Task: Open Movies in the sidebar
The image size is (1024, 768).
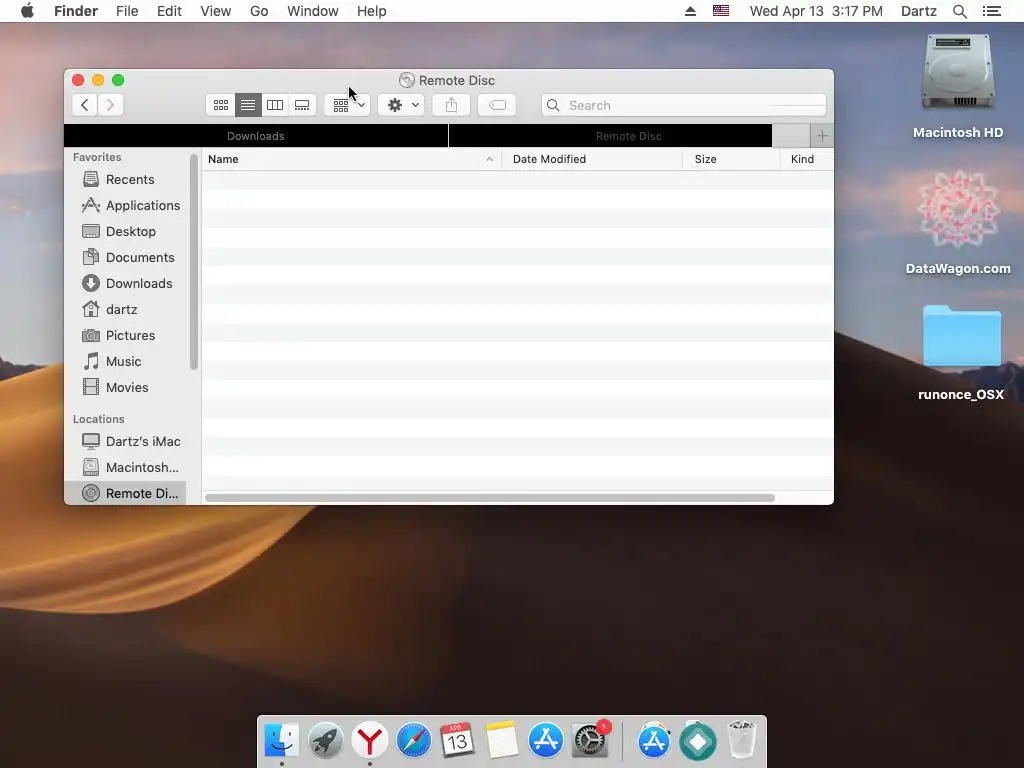Action: coord(125,388)
